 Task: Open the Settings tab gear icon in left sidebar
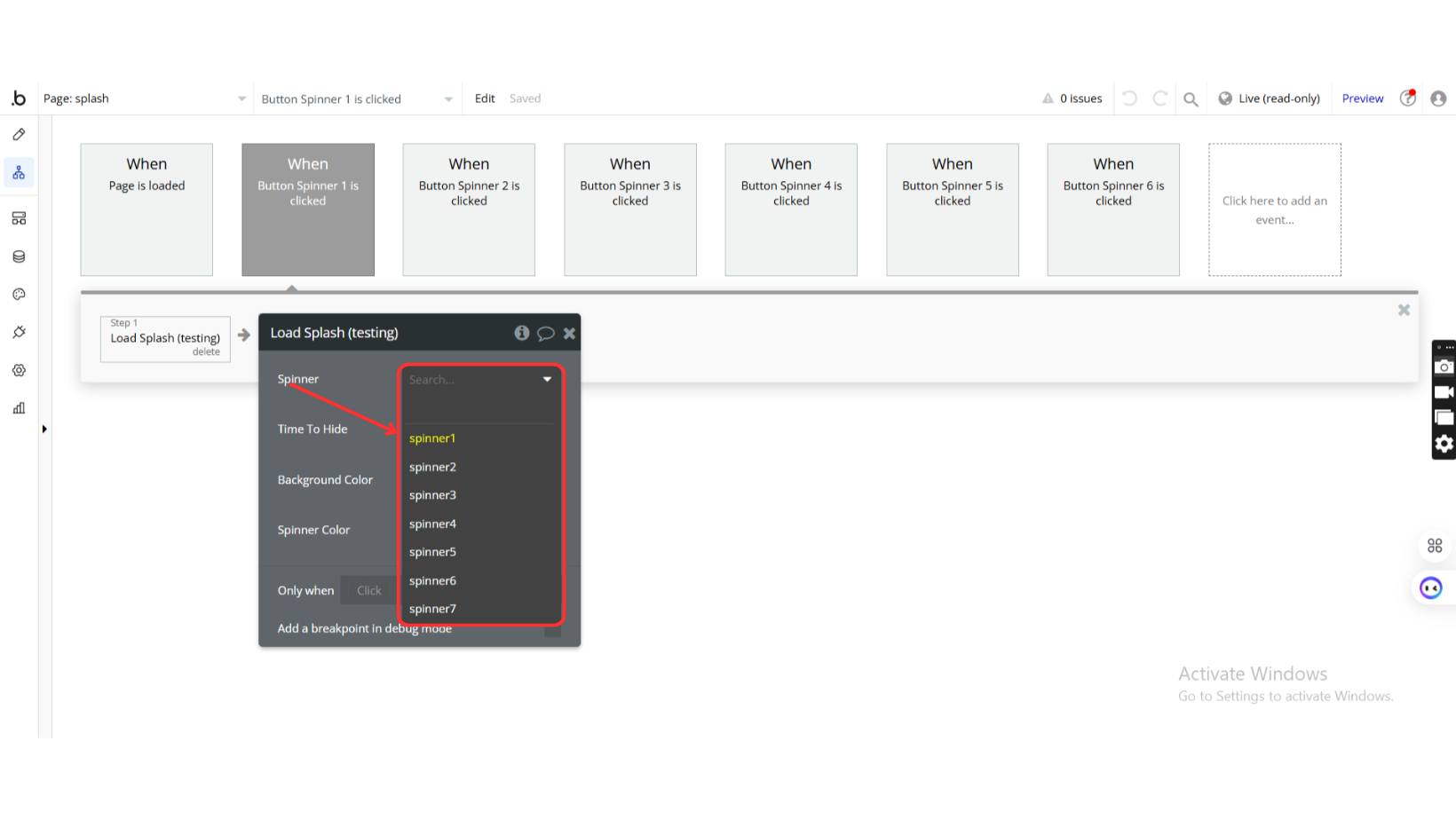(x=19, y=370)
